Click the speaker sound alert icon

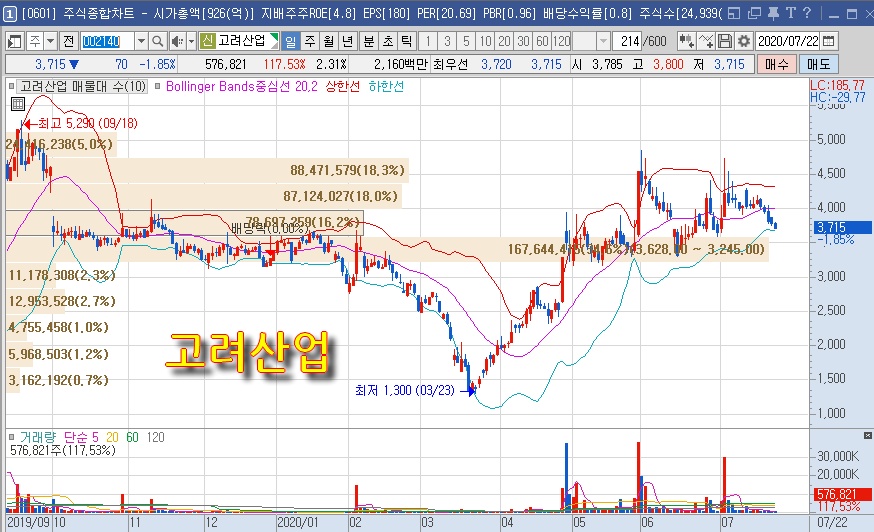[177, 41]
